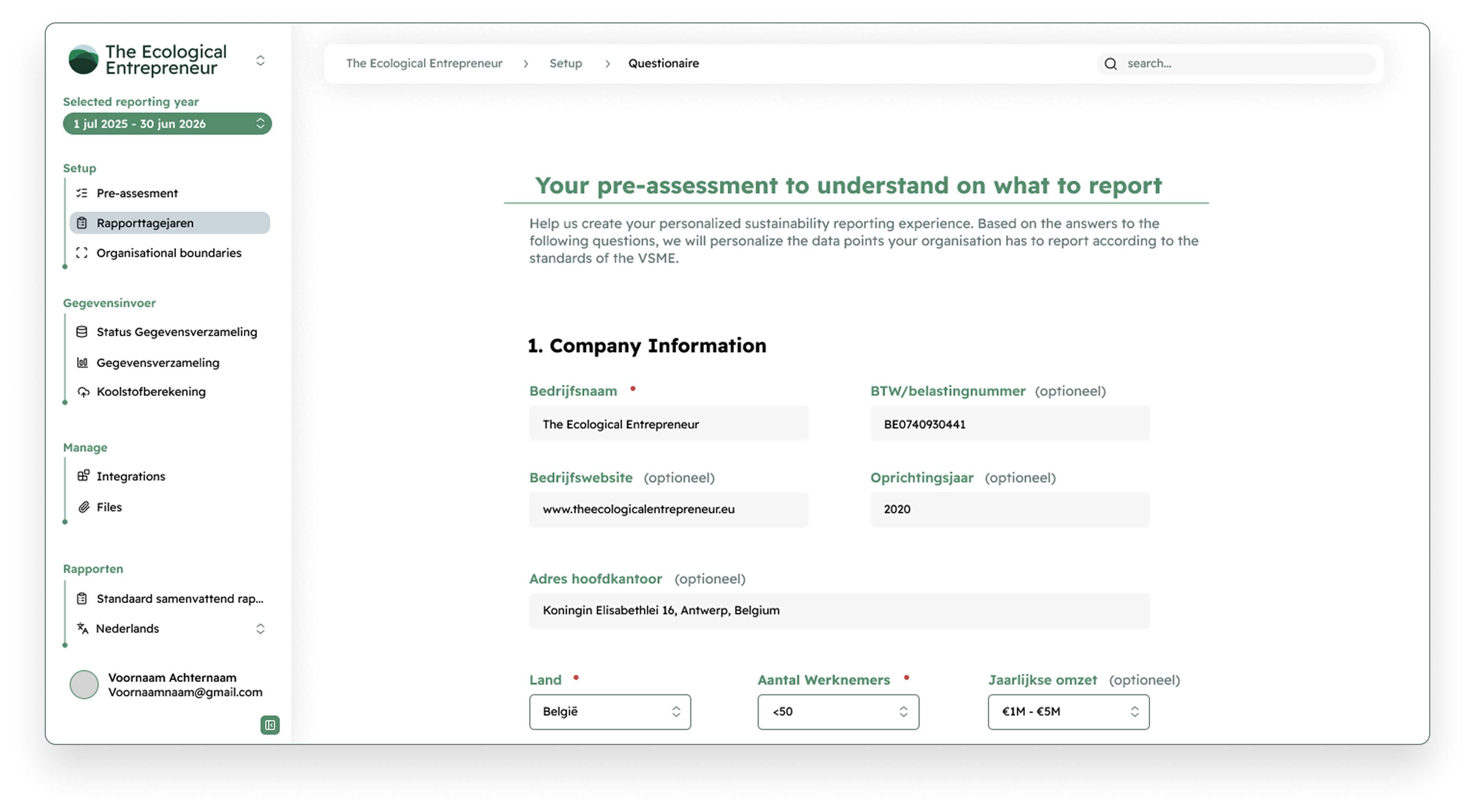
Task: Click the Integrations grid icon
Action: [83, 476]
